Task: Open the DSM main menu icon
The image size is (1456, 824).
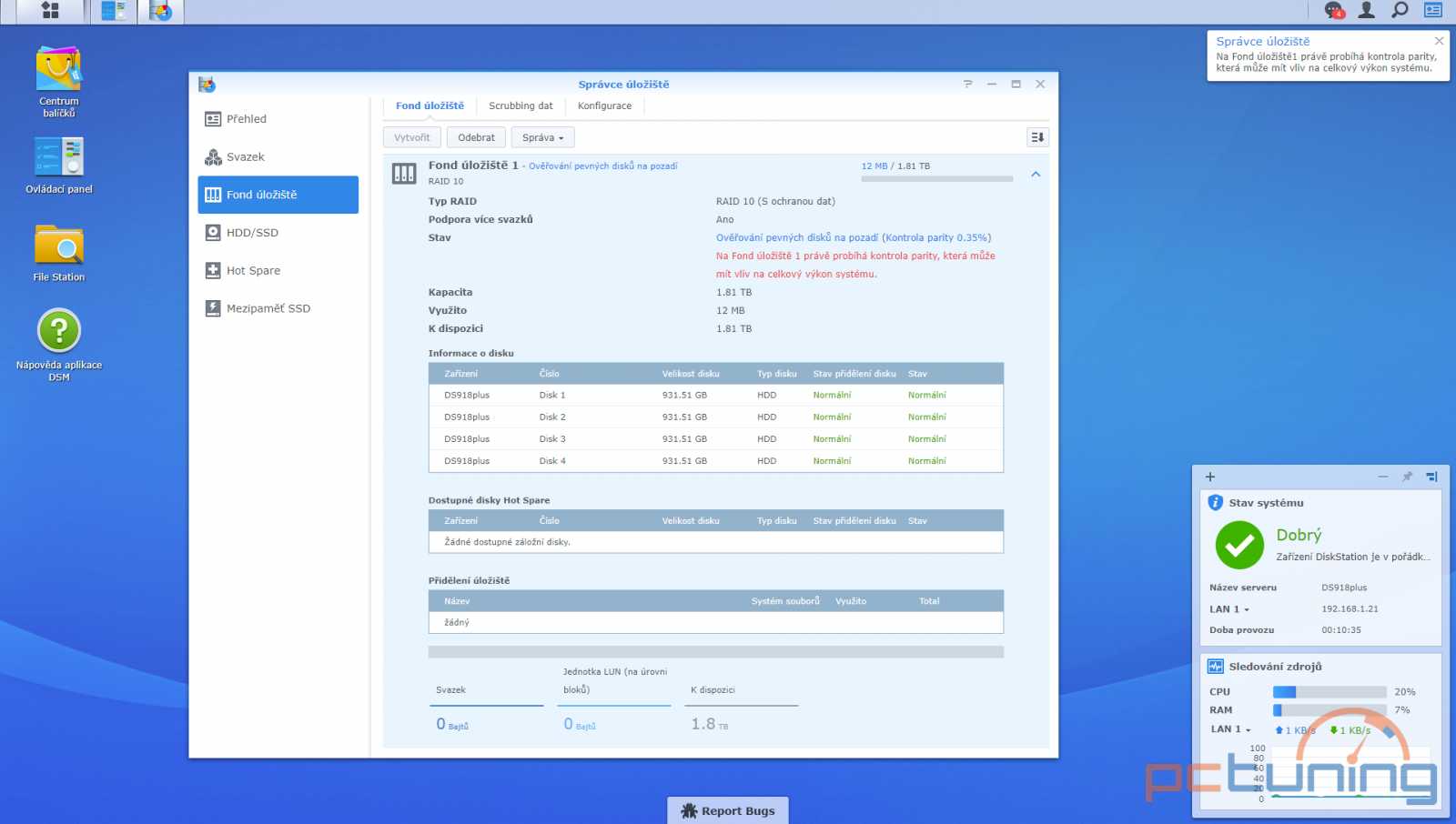Action: (50, 11)
